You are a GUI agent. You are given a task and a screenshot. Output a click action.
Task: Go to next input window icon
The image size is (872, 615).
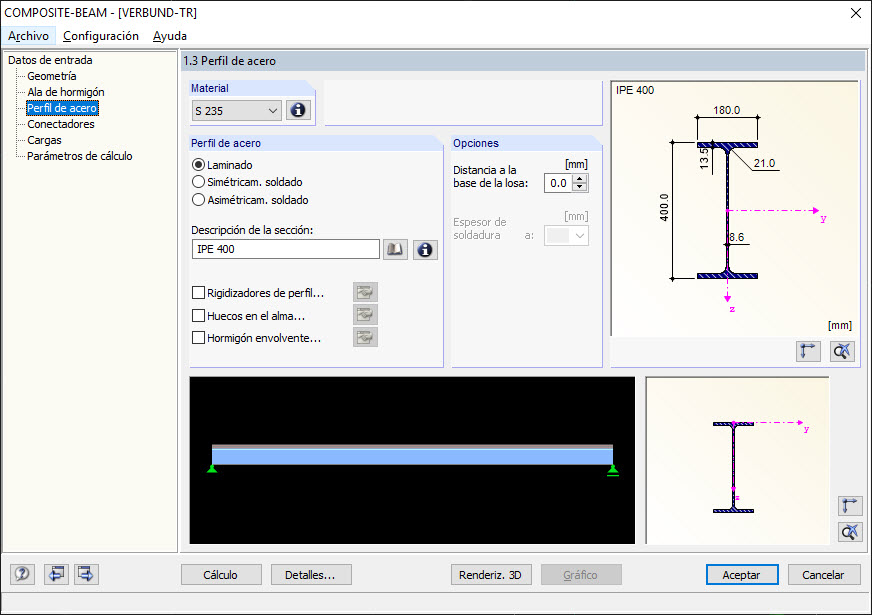tap(86, 574)
